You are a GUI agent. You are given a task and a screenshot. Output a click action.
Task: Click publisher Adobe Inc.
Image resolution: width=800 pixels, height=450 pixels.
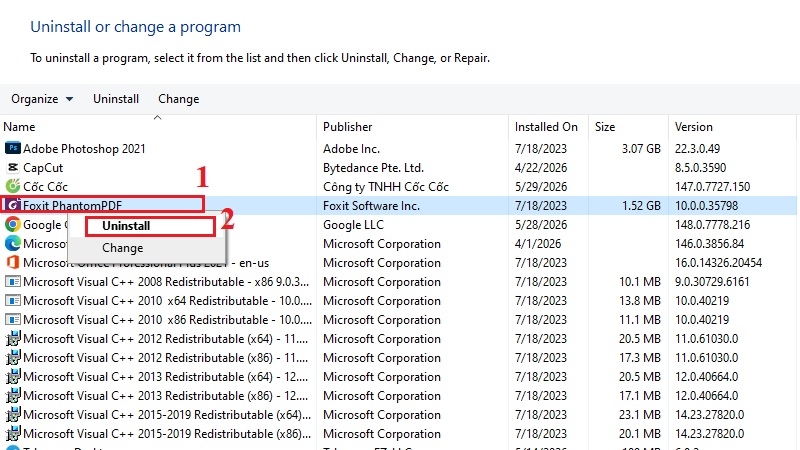click(351, 148)
